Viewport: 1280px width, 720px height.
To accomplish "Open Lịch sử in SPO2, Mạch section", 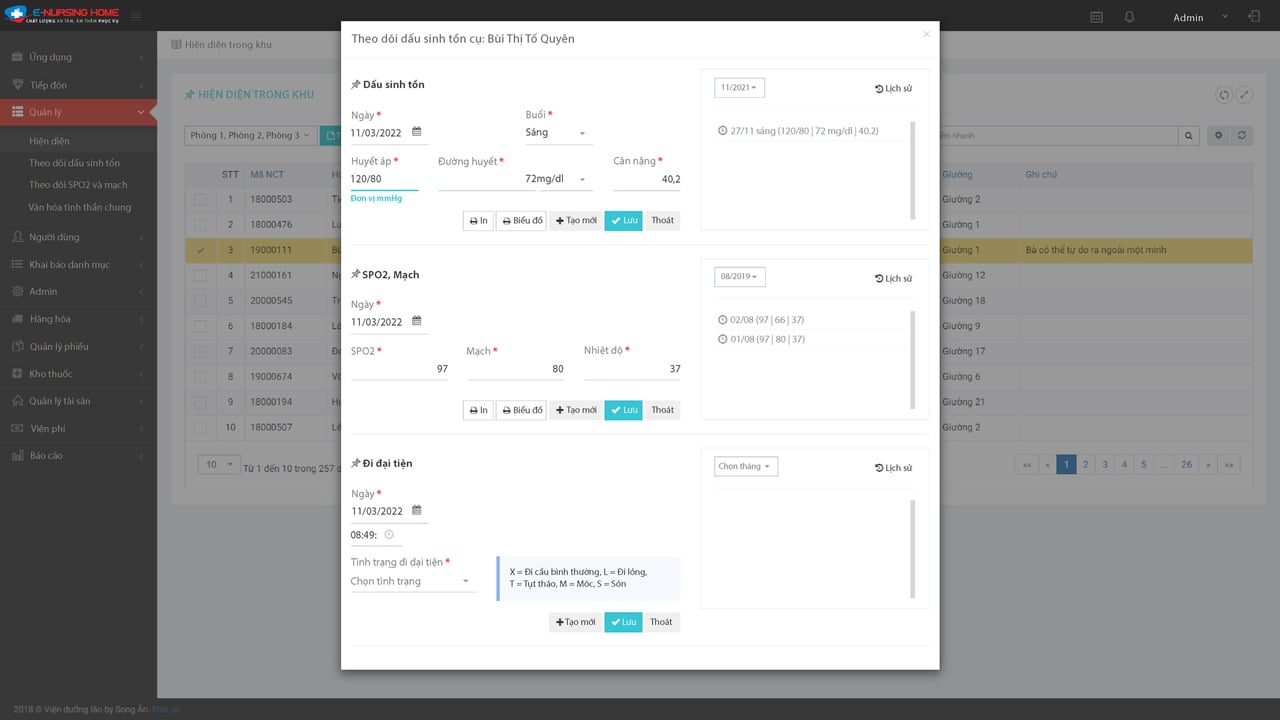I will tap(893, 278).
